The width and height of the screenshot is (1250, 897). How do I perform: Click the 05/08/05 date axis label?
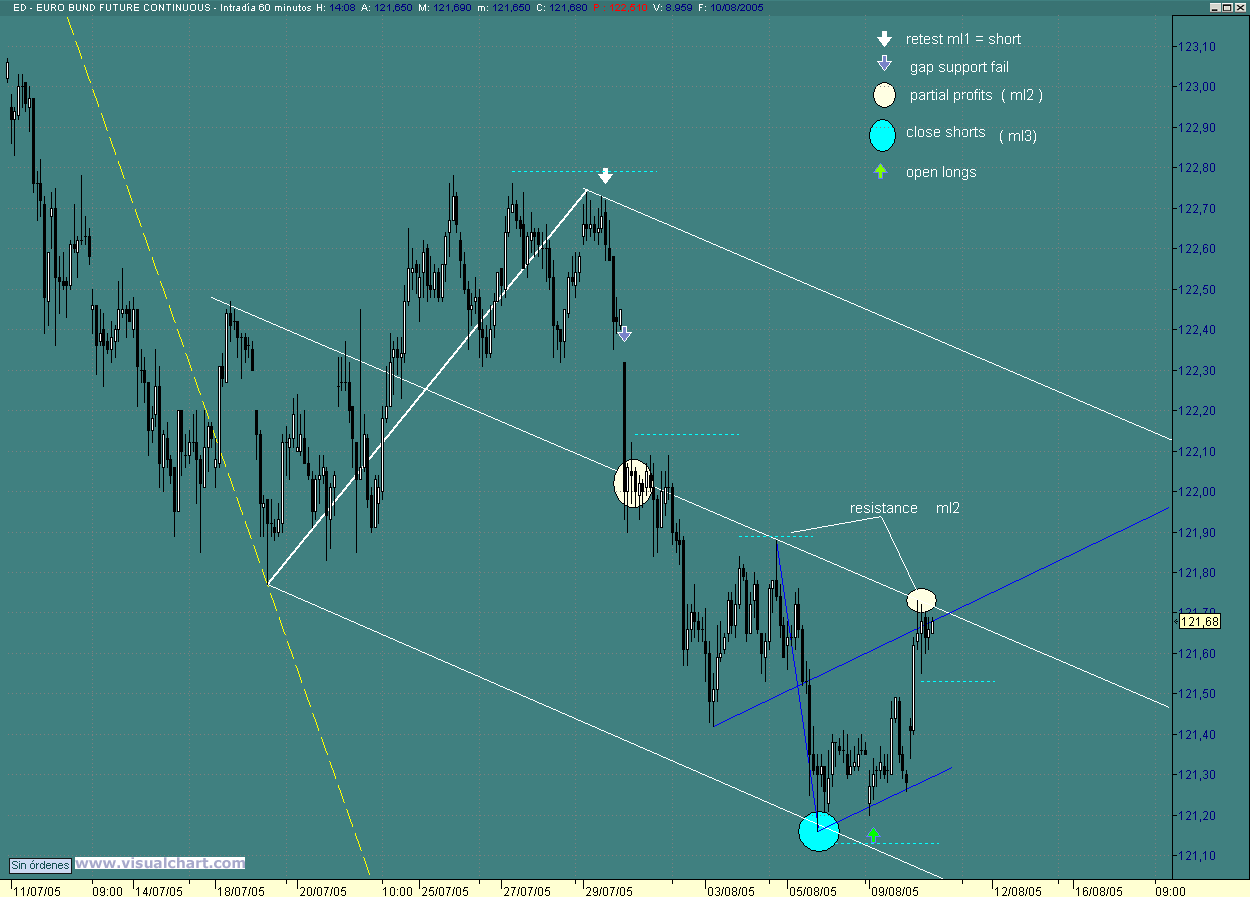812,890
